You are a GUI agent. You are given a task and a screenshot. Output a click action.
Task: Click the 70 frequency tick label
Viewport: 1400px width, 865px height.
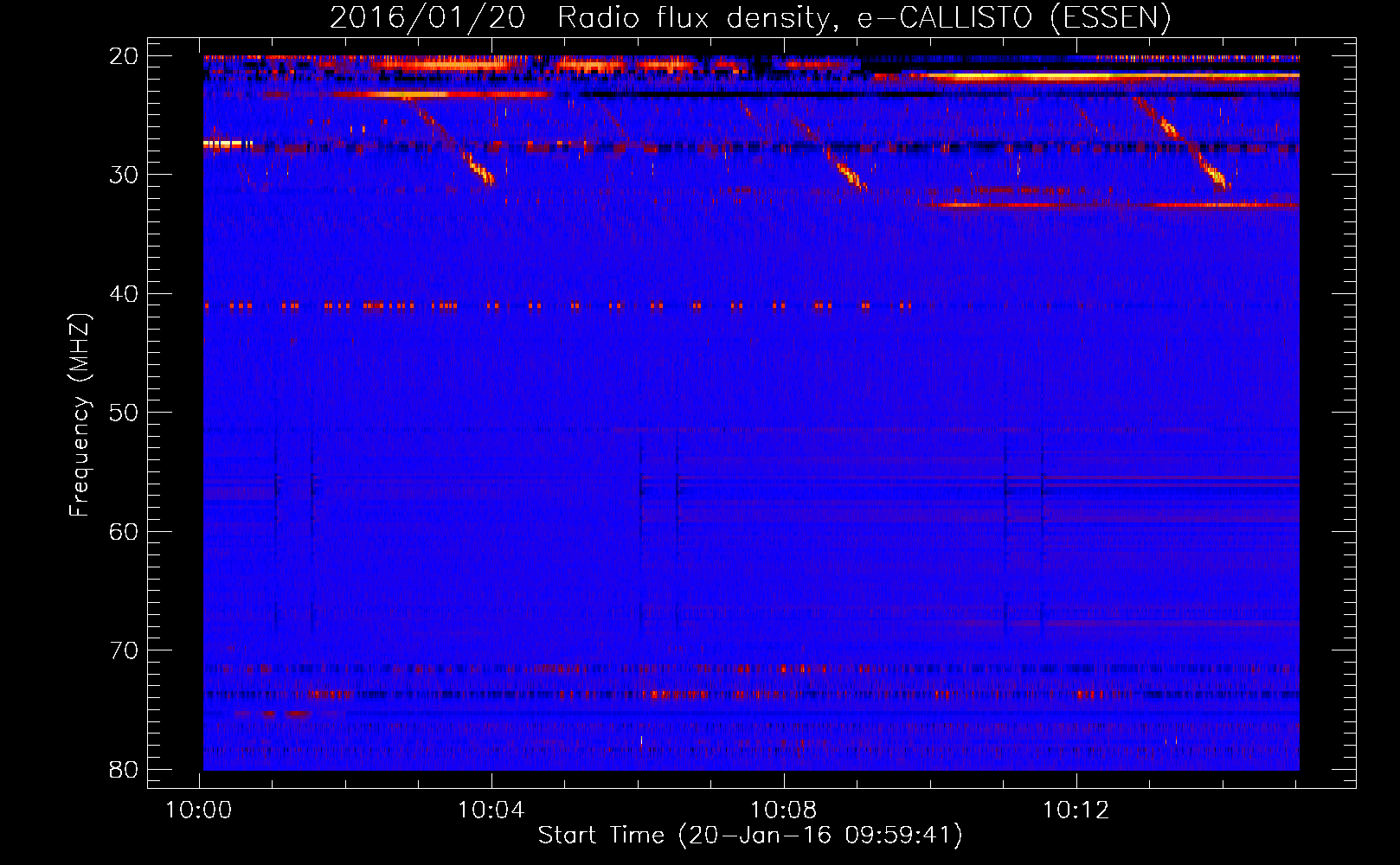pos(124,650)
